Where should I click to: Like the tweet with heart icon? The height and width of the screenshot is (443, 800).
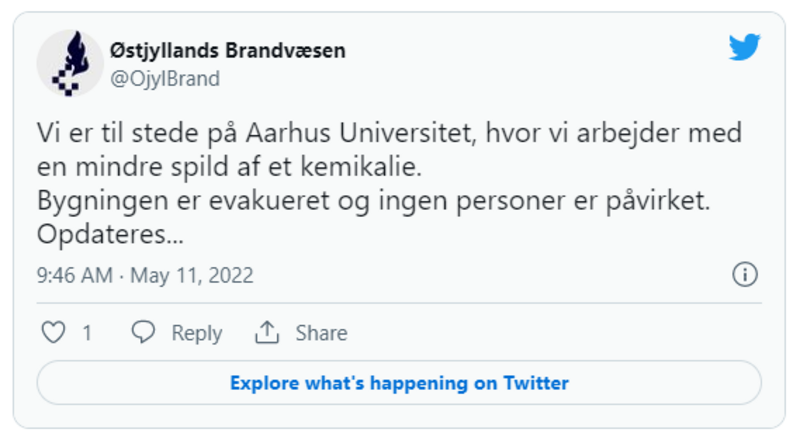click(53, 332)
